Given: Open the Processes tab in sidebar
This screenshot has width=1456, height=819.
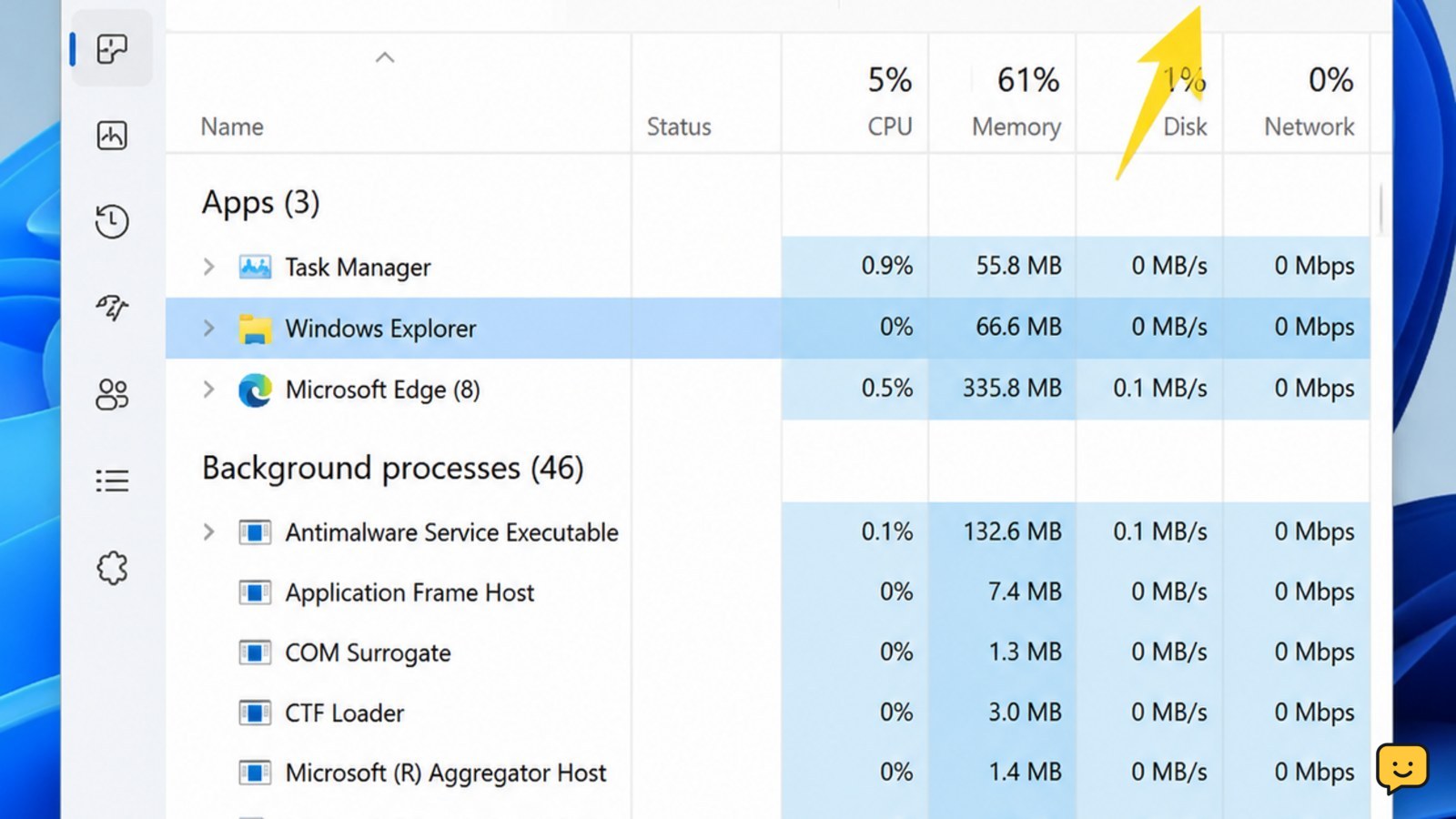Looking at the screenshot, I should [x=112, y=49].
